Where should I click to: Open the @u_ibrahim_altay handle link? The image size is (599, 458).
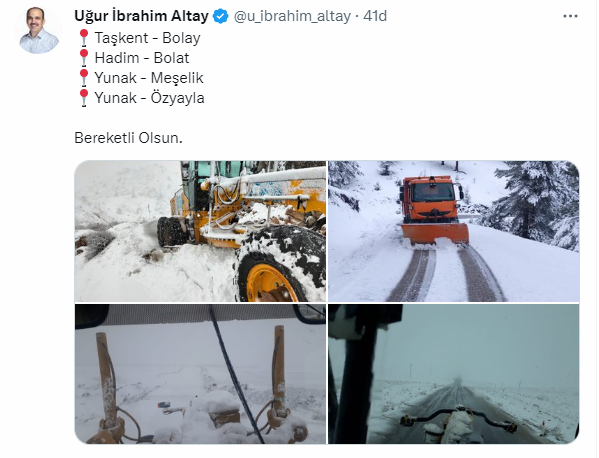(x=292, y=16)
